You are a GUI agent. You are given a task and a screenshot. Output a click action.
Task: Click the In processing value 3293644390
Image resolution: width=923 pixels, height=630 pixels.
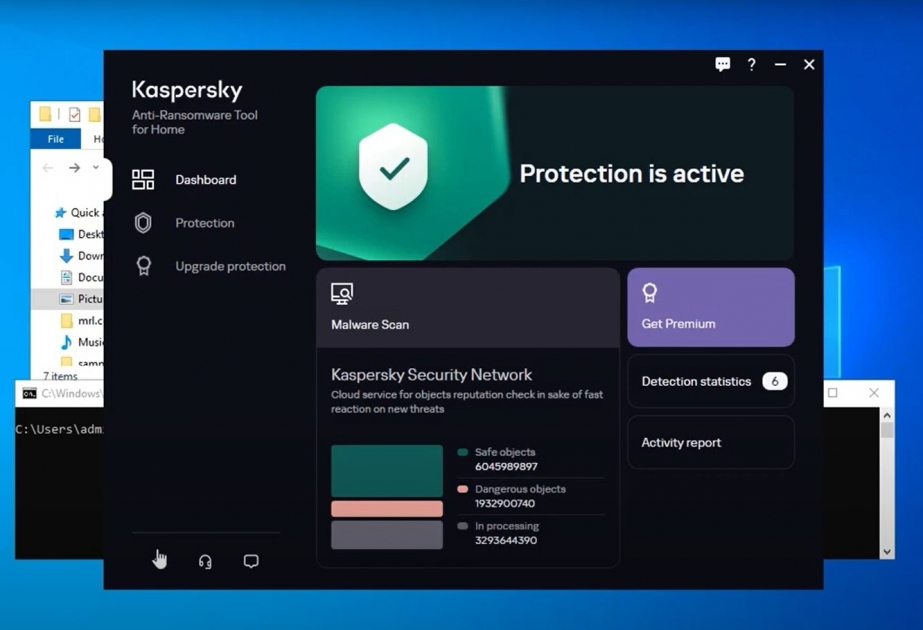(506, 540)
